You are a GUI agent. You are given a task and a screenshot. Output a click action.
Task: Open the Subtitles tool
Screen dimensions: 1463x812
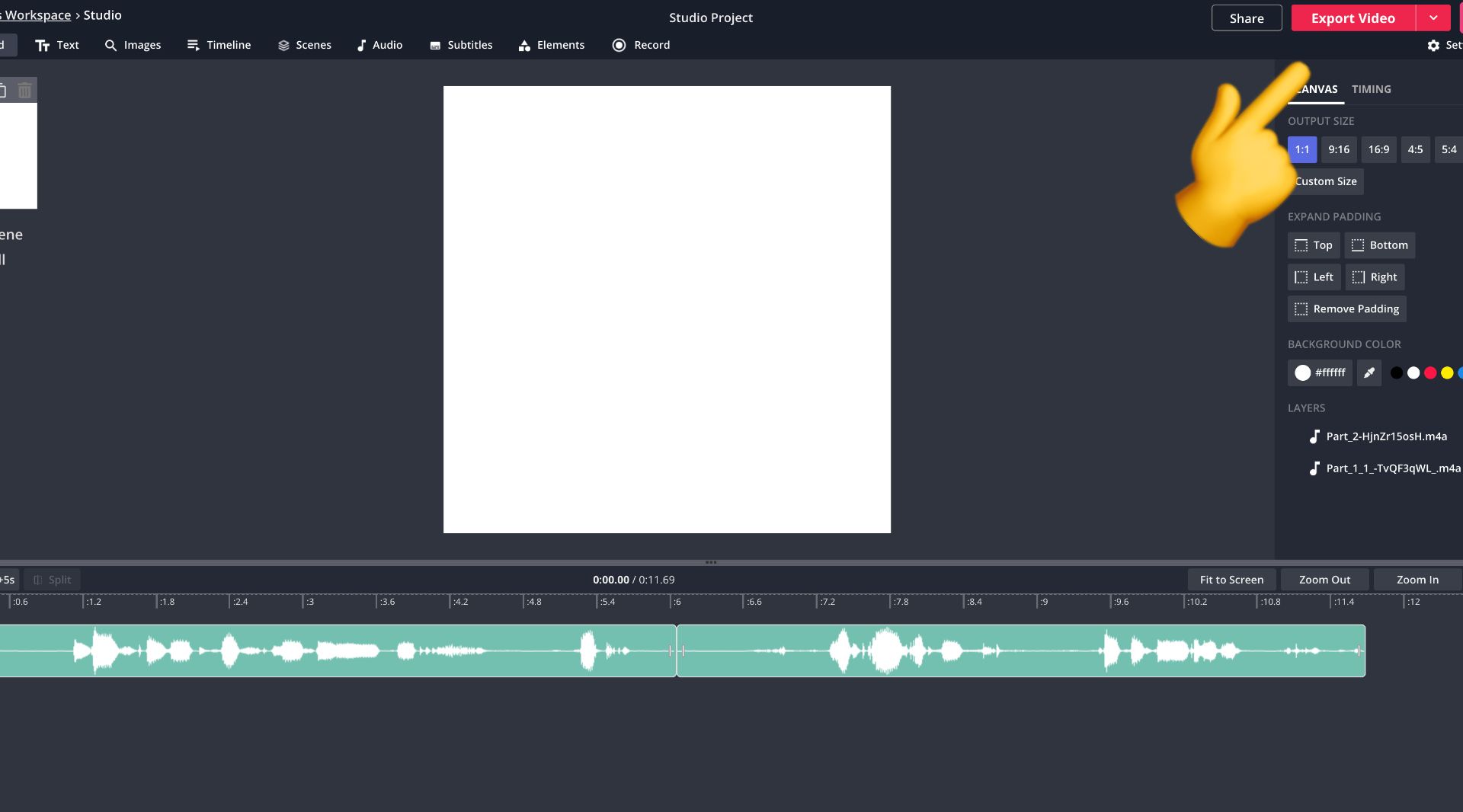461,45
